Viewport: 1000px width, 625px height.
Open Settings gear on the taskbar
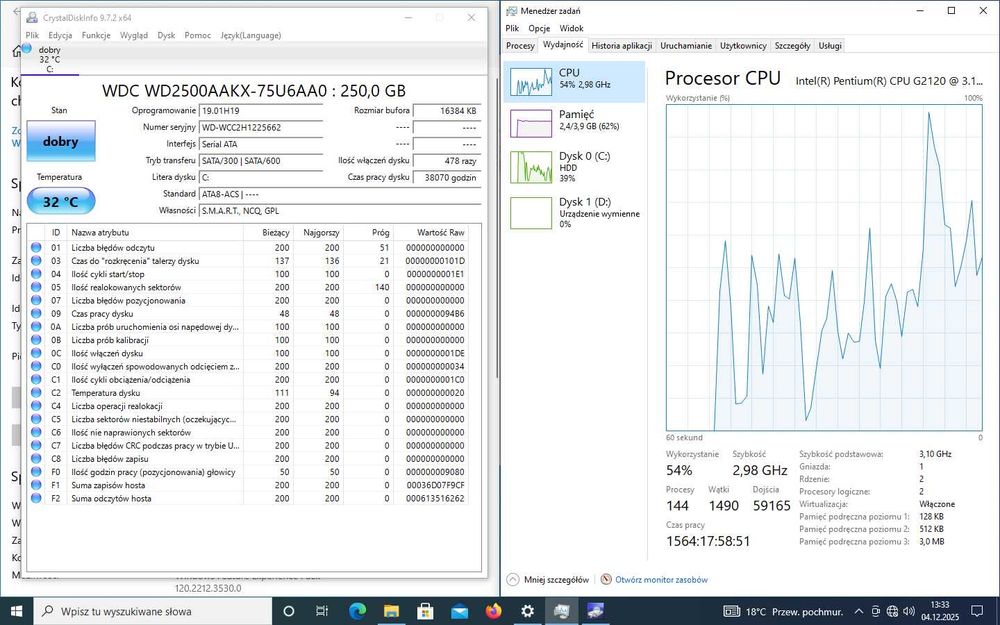click(x=527, y=611)
